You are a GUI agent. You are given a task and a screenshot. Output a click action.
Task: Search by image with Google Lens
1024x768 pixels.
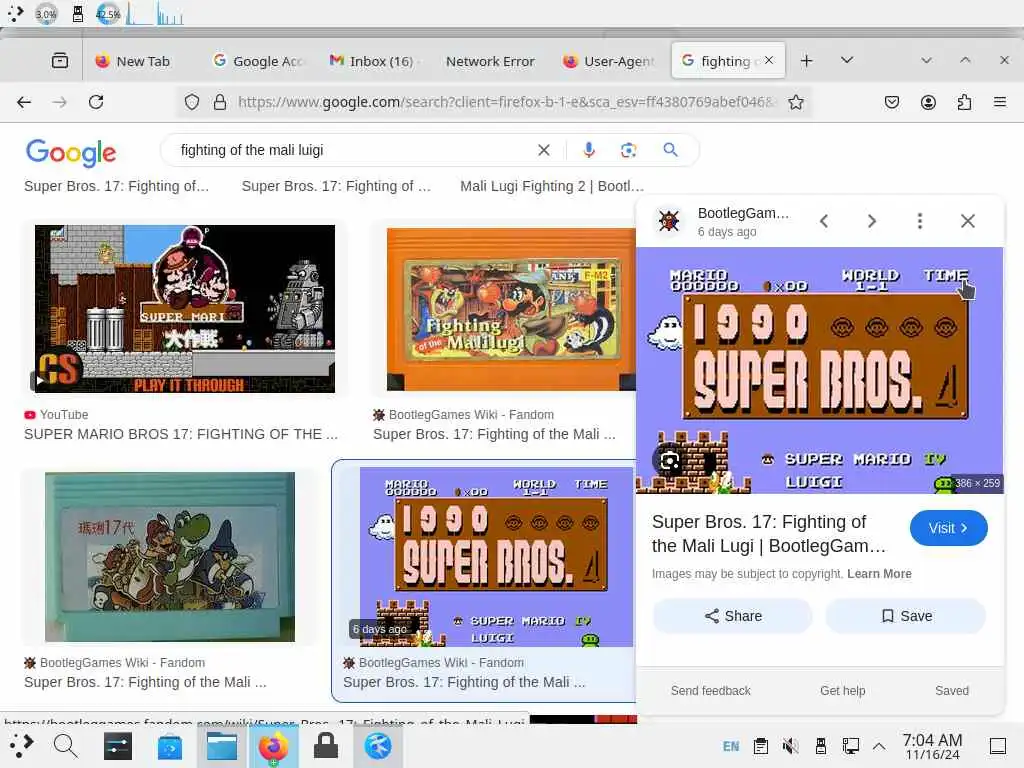point(628,150)
